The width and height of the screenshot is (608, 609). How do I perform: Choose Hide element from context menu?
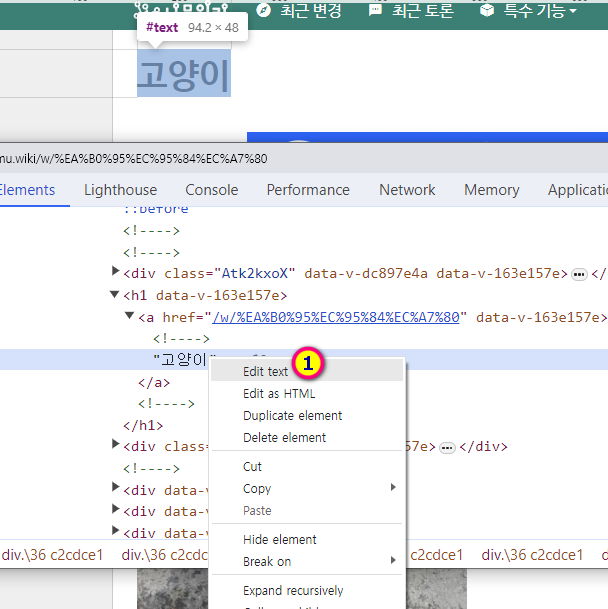[x=279, y=539]
